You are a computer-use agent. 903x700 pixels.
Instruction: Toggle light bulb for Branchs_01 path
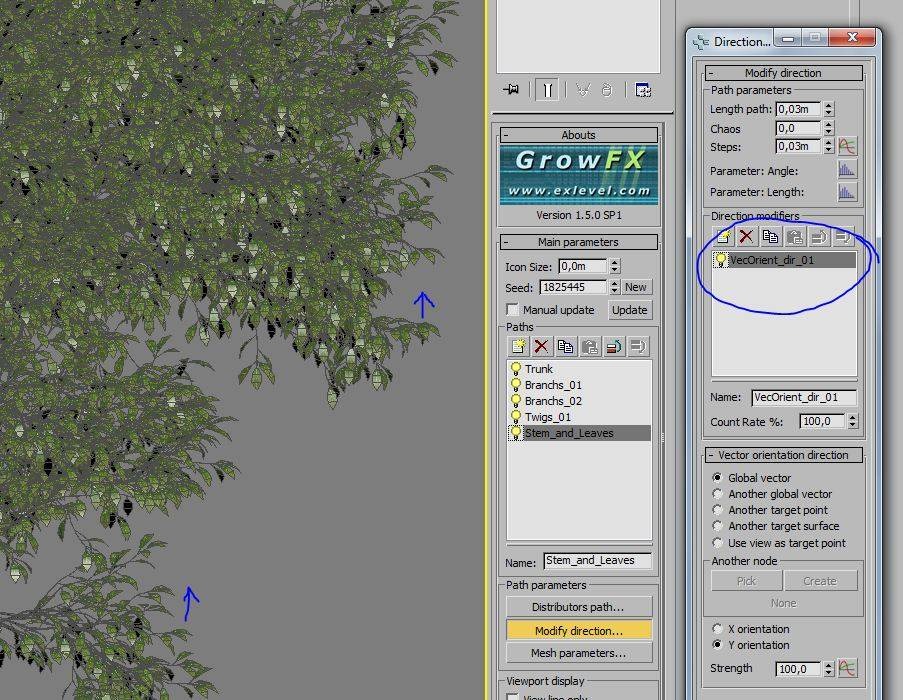[516, 385]
